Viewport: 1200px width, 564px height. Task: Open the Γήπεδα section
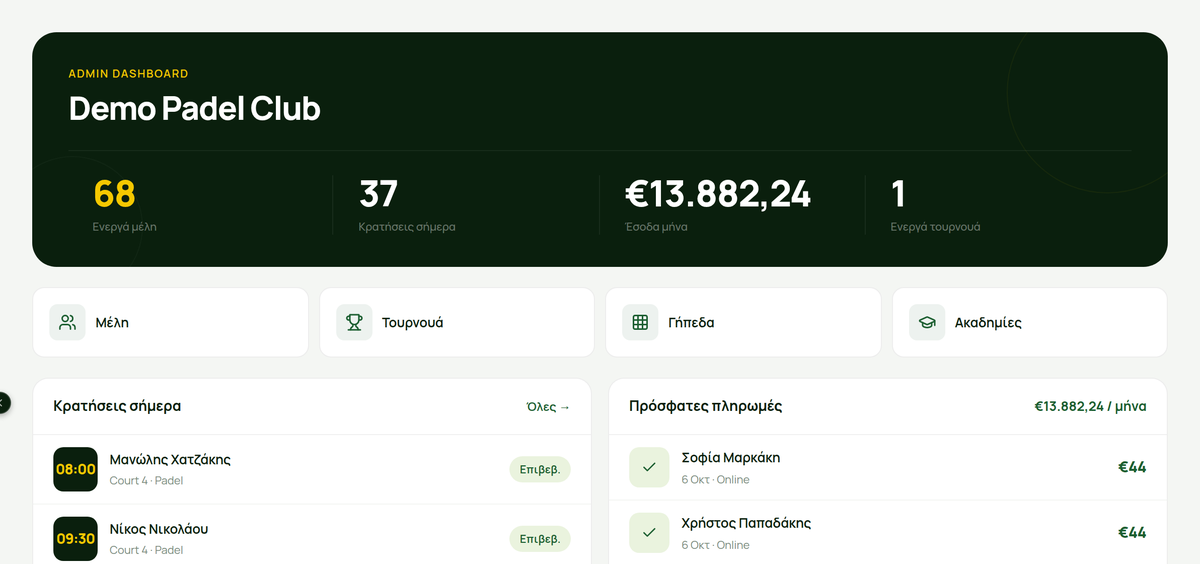743,322
